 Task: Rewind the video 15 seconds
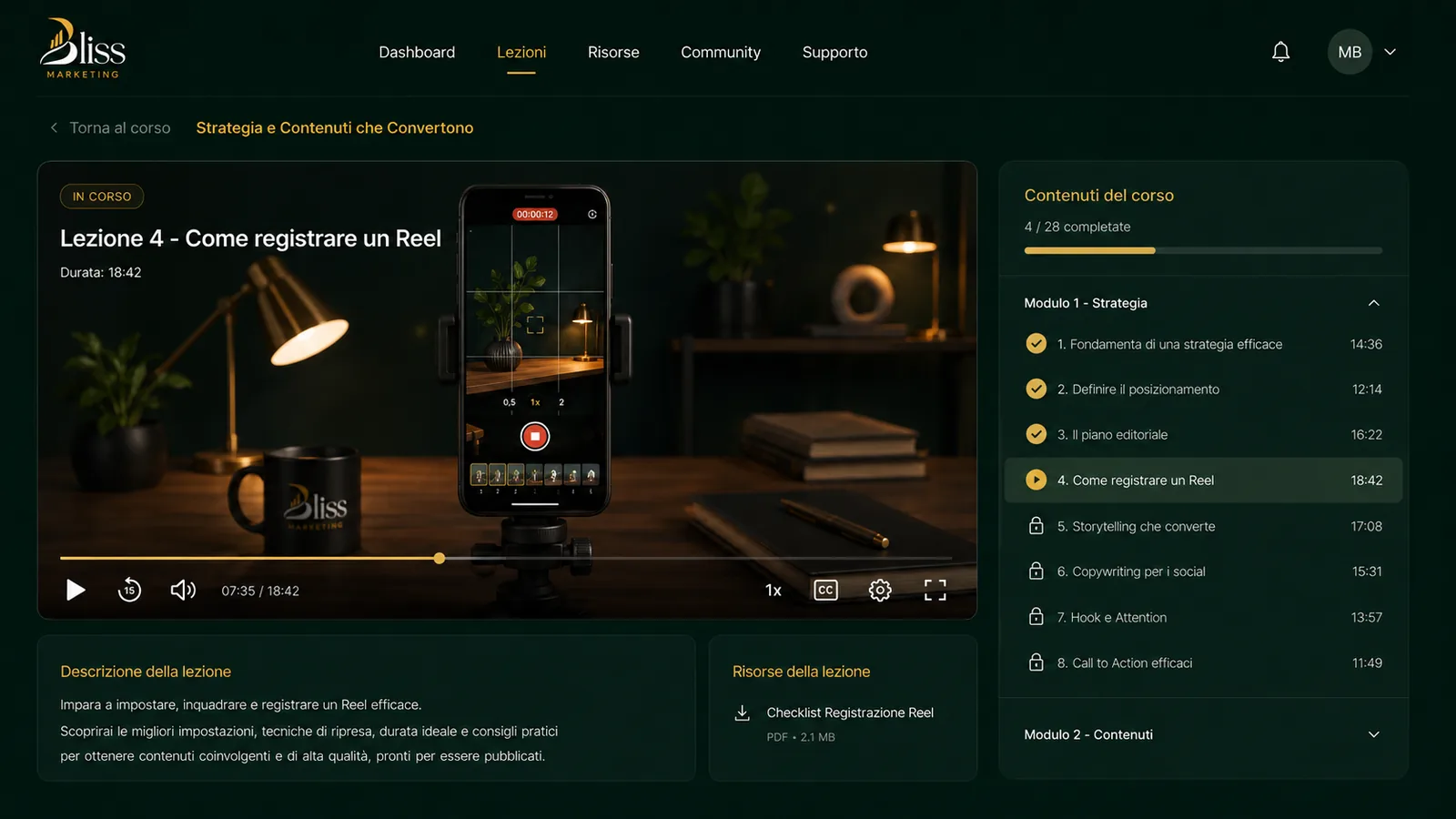pyautogui.click(x=129, y=591)
